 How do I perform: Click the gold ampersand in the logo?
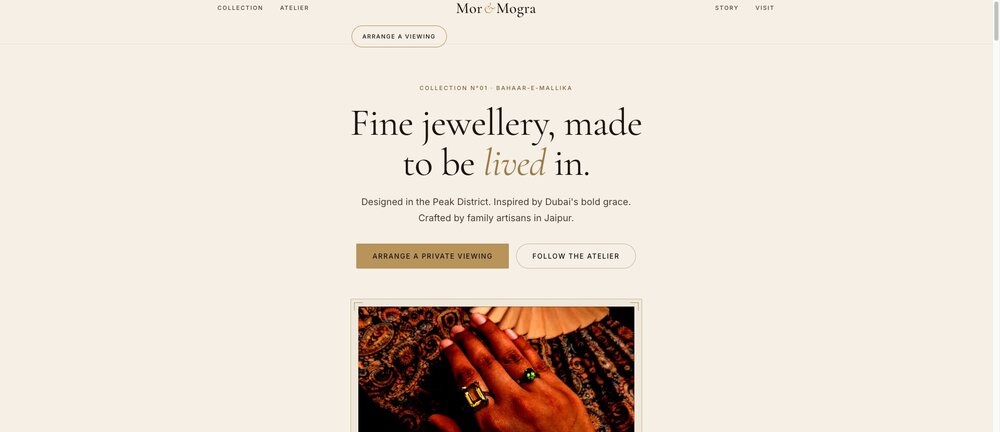pos(489,9)
